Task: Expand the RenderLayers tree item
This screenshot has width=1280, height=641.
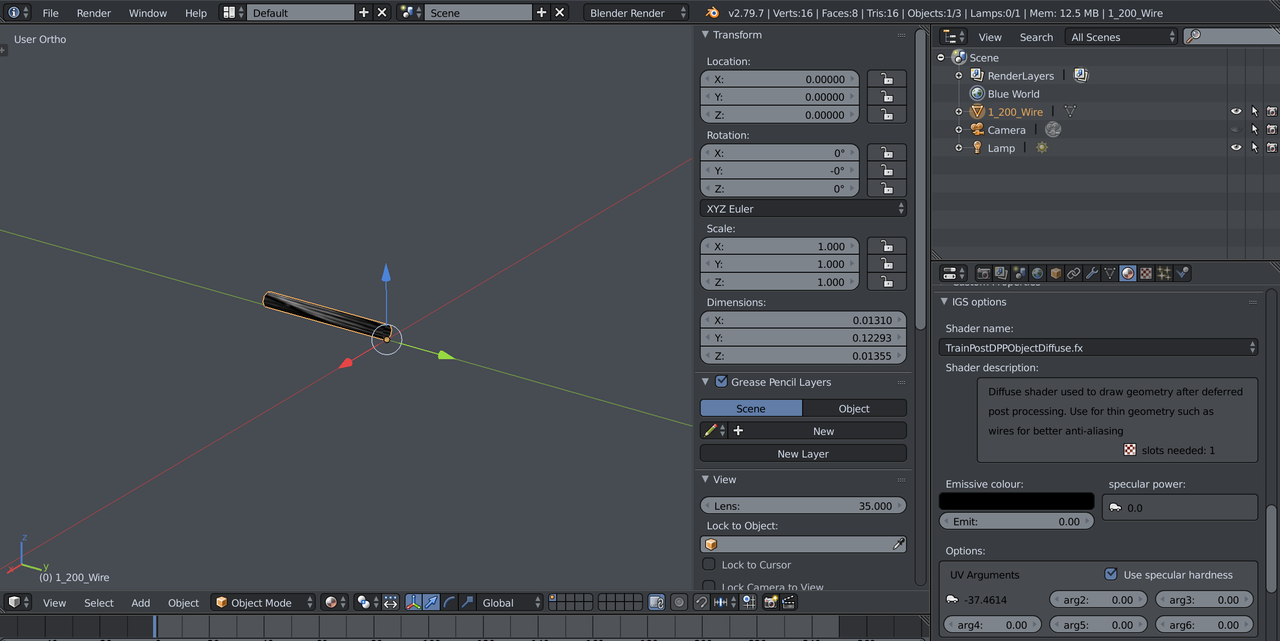Action: coord(959,76)
